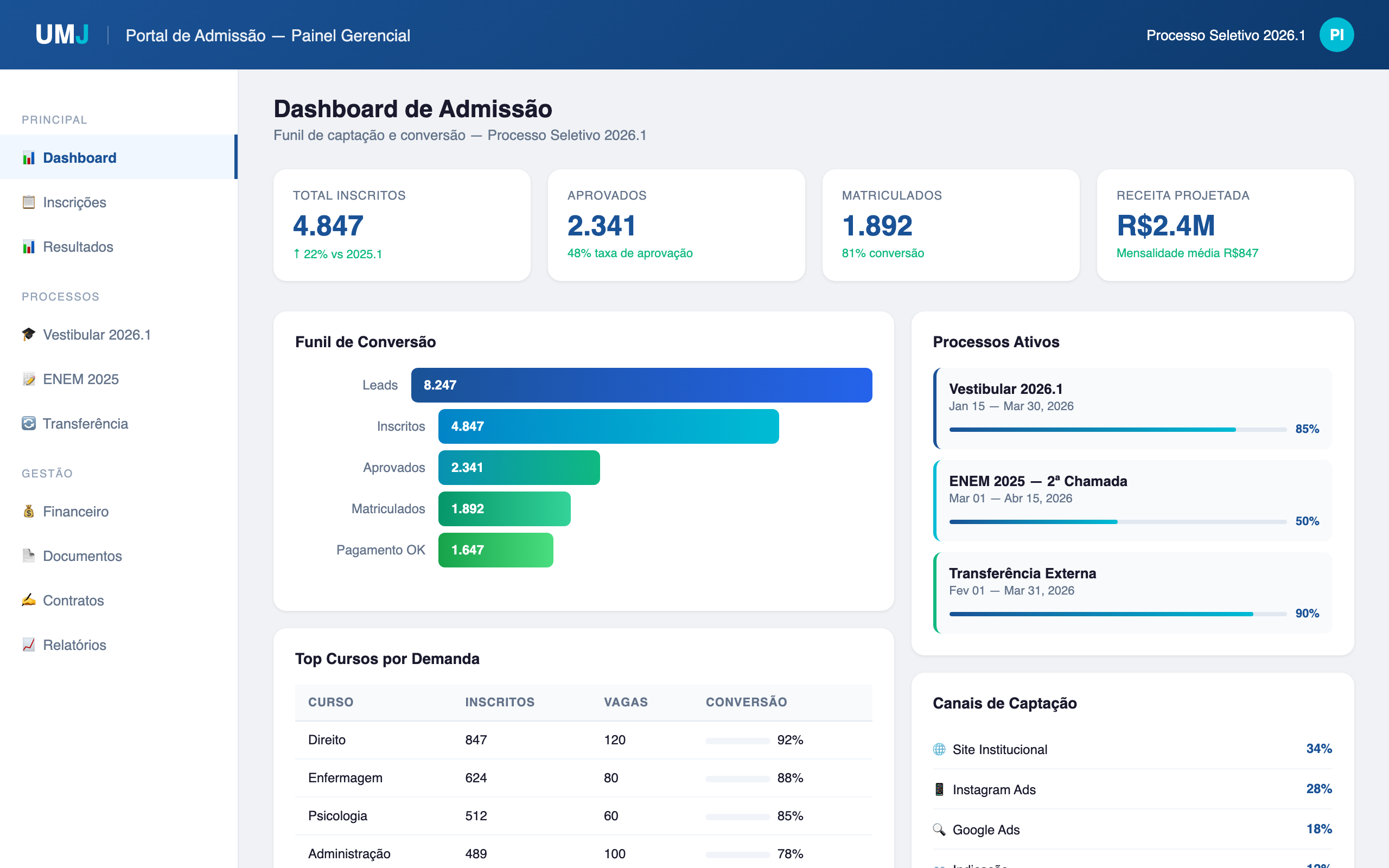Click the ENEM 2025 2ª Chamada progress bar

[x=1117, y=521]
